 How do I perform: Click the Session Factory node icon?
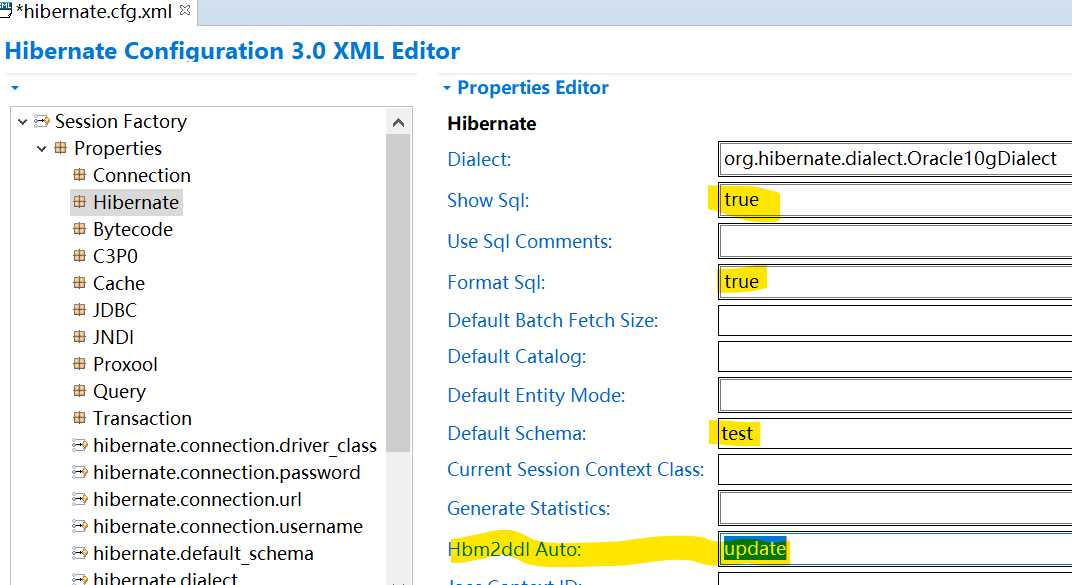[x=42, y=121]
